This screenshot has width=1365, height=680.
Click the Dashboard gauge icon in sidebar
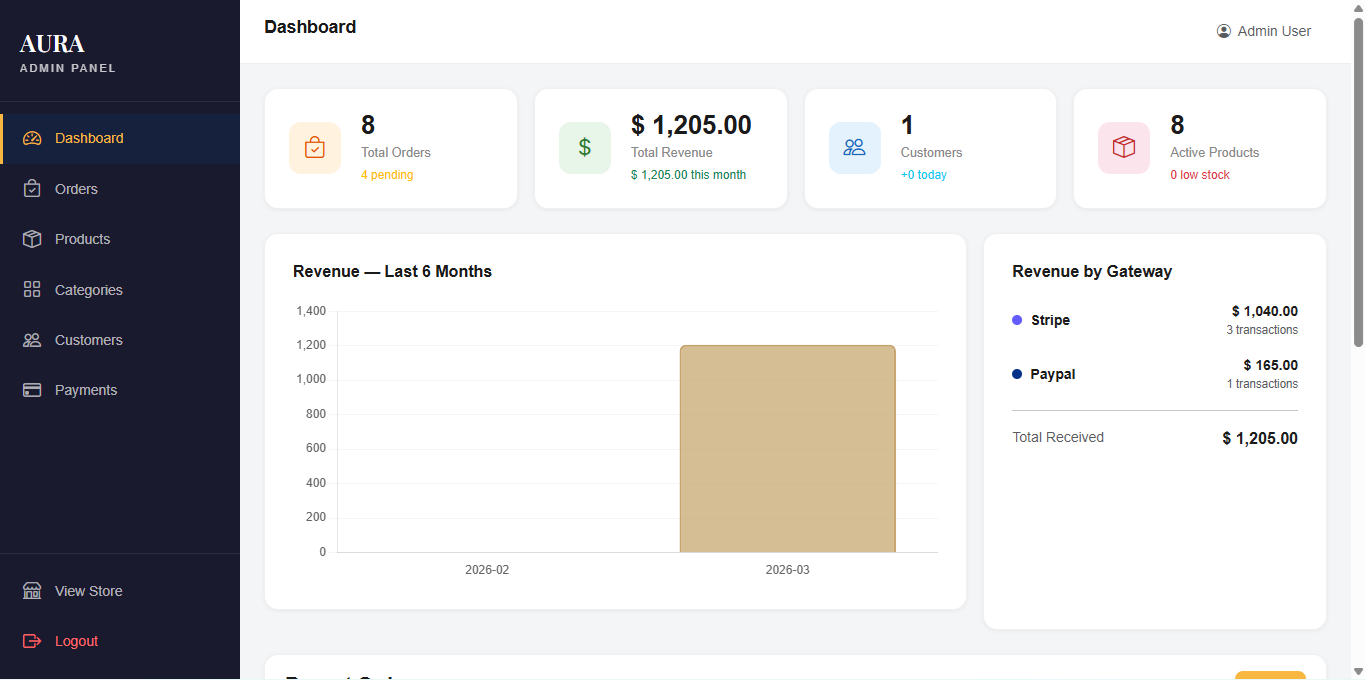(x=32, y=139)
